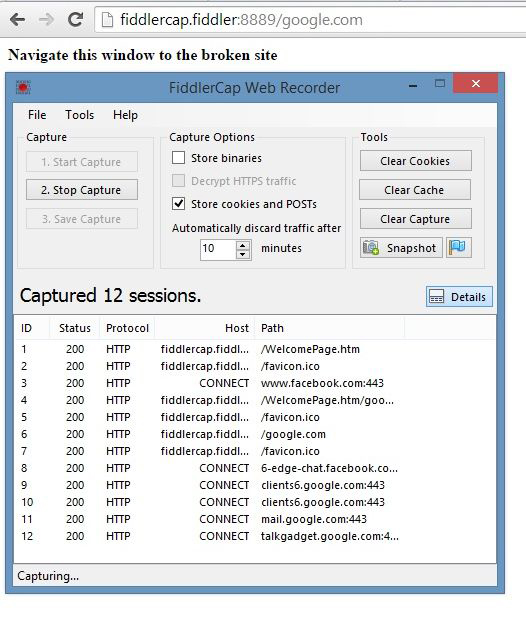Open the File menu

point(37,115)
